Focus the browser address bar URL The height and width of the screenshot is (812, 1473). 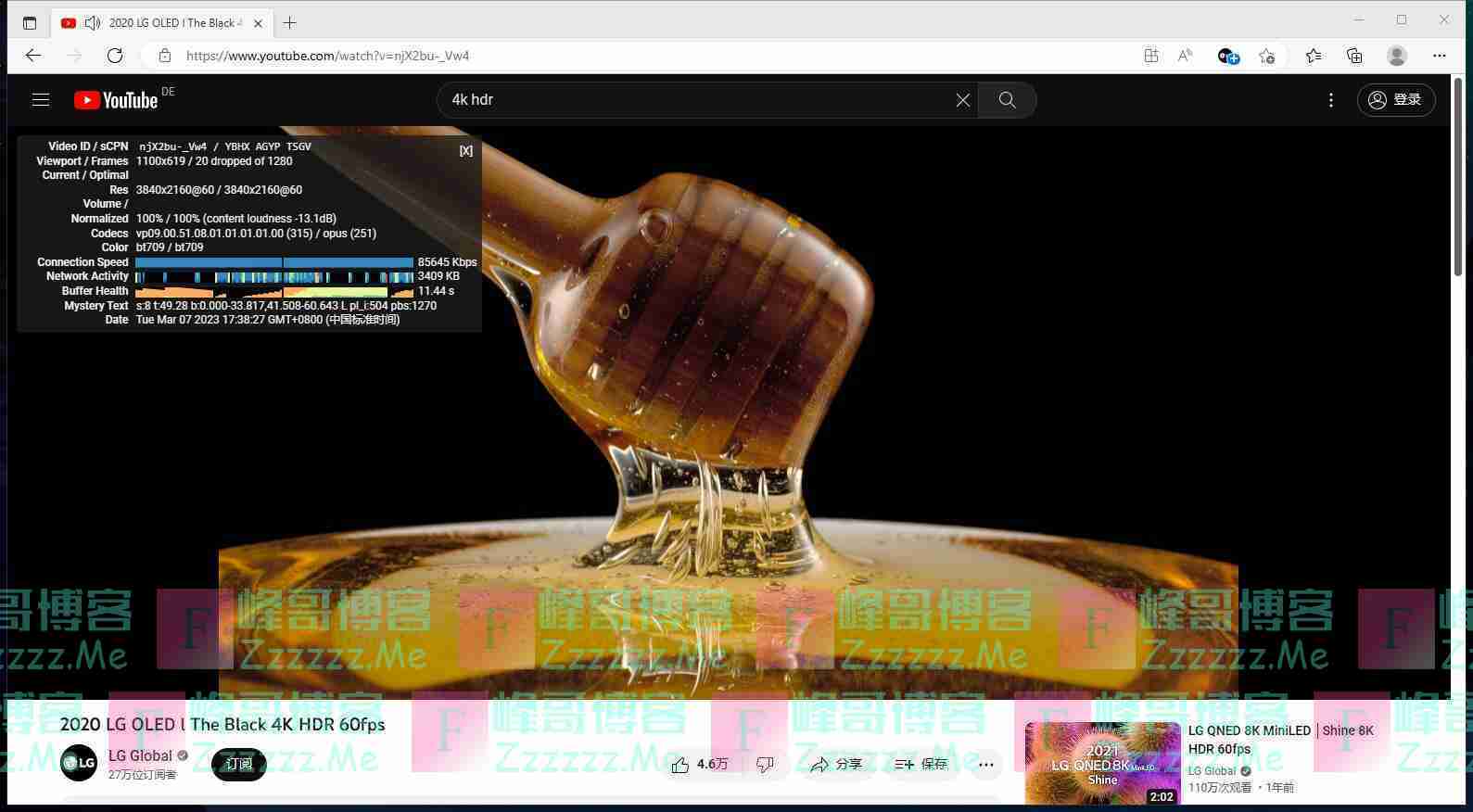point(556,56)
